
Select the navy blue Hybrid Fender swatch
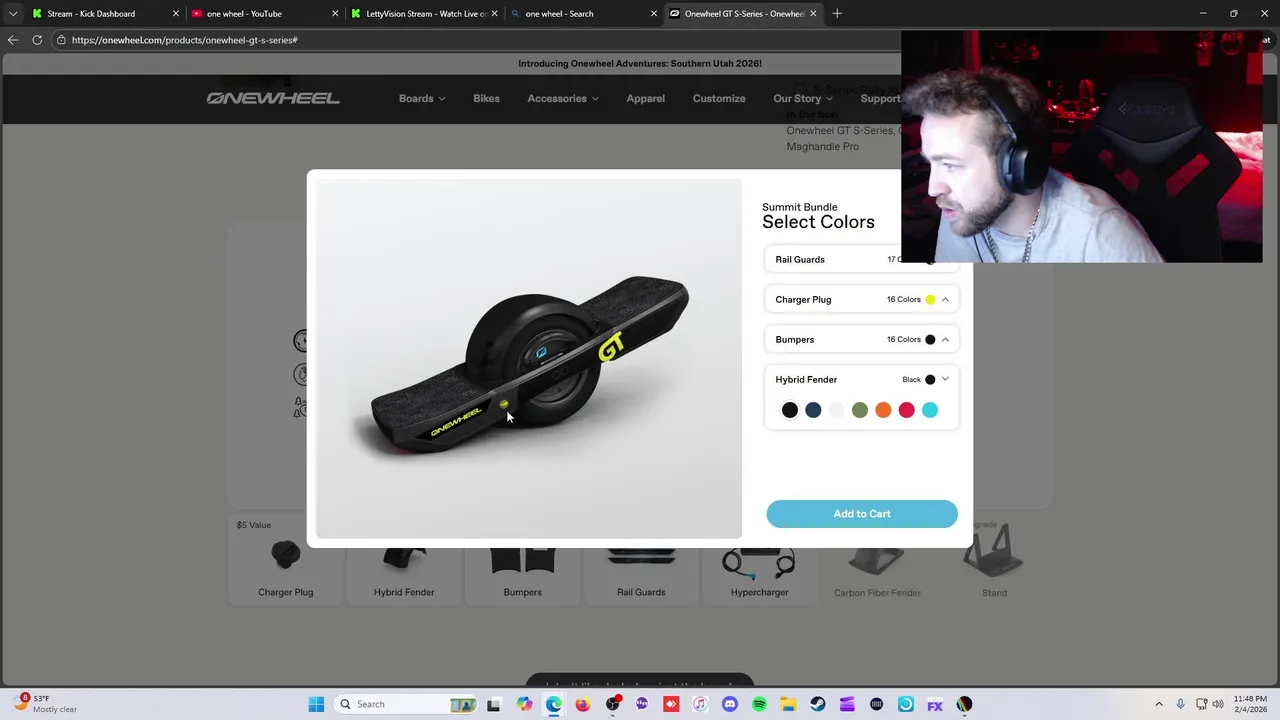click(x=813, y=410)
